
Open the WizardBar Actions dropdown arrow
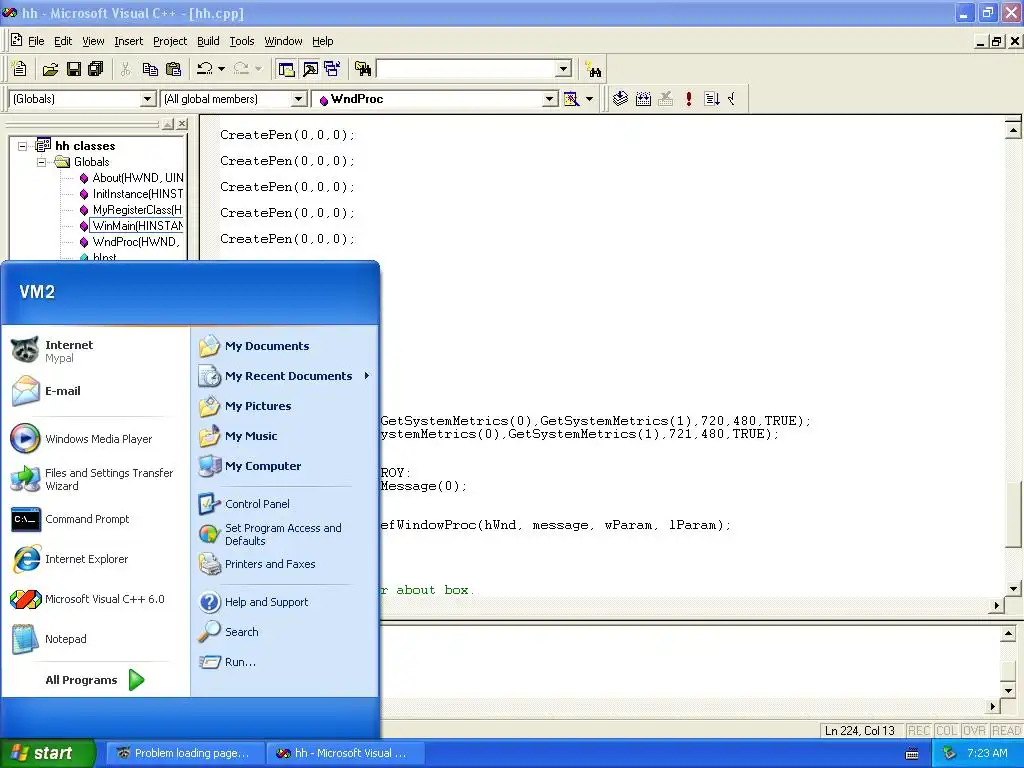pyautogui.click(x=589, y=99)
